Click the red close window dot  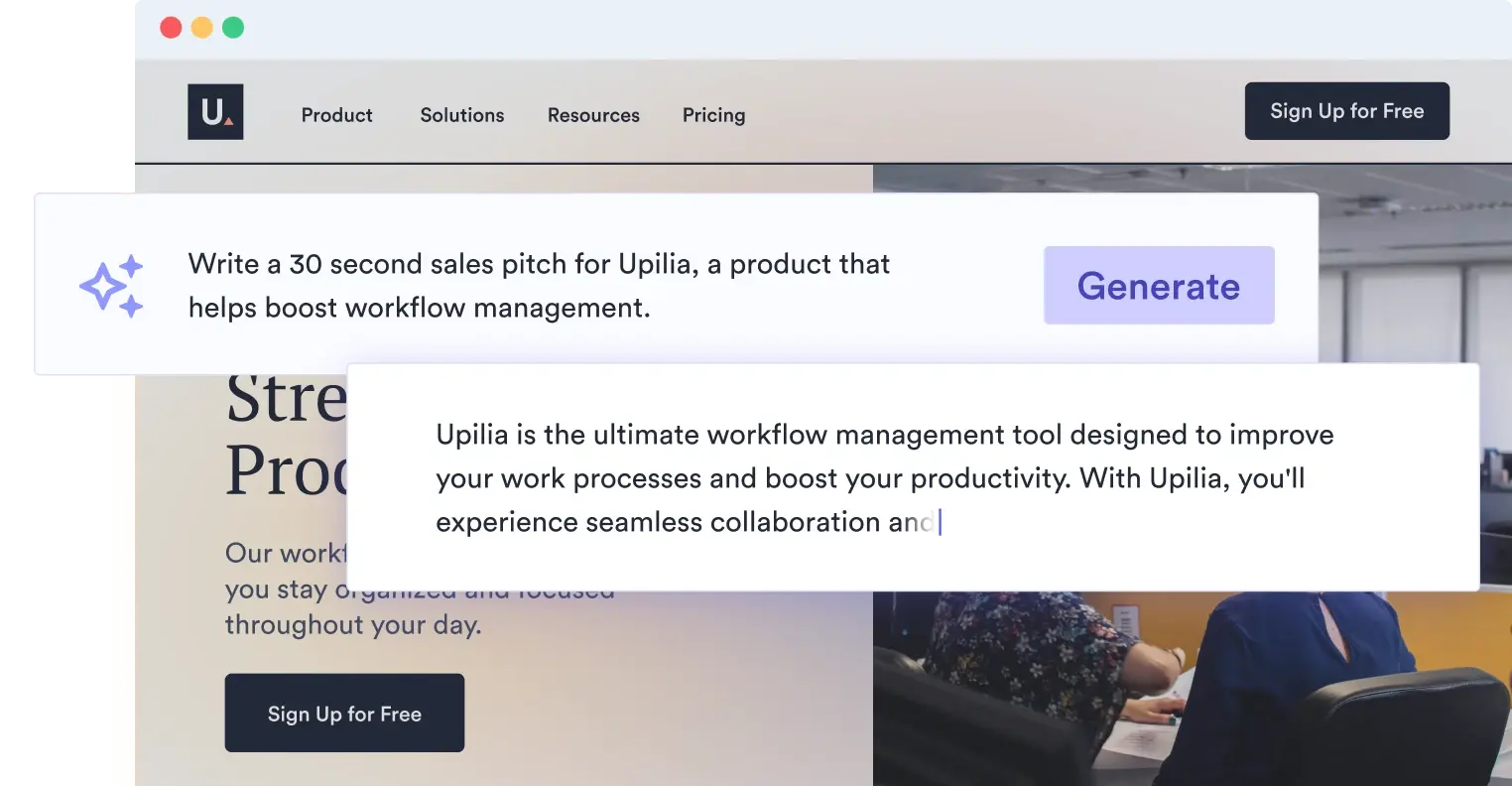(x=172, y=28)
